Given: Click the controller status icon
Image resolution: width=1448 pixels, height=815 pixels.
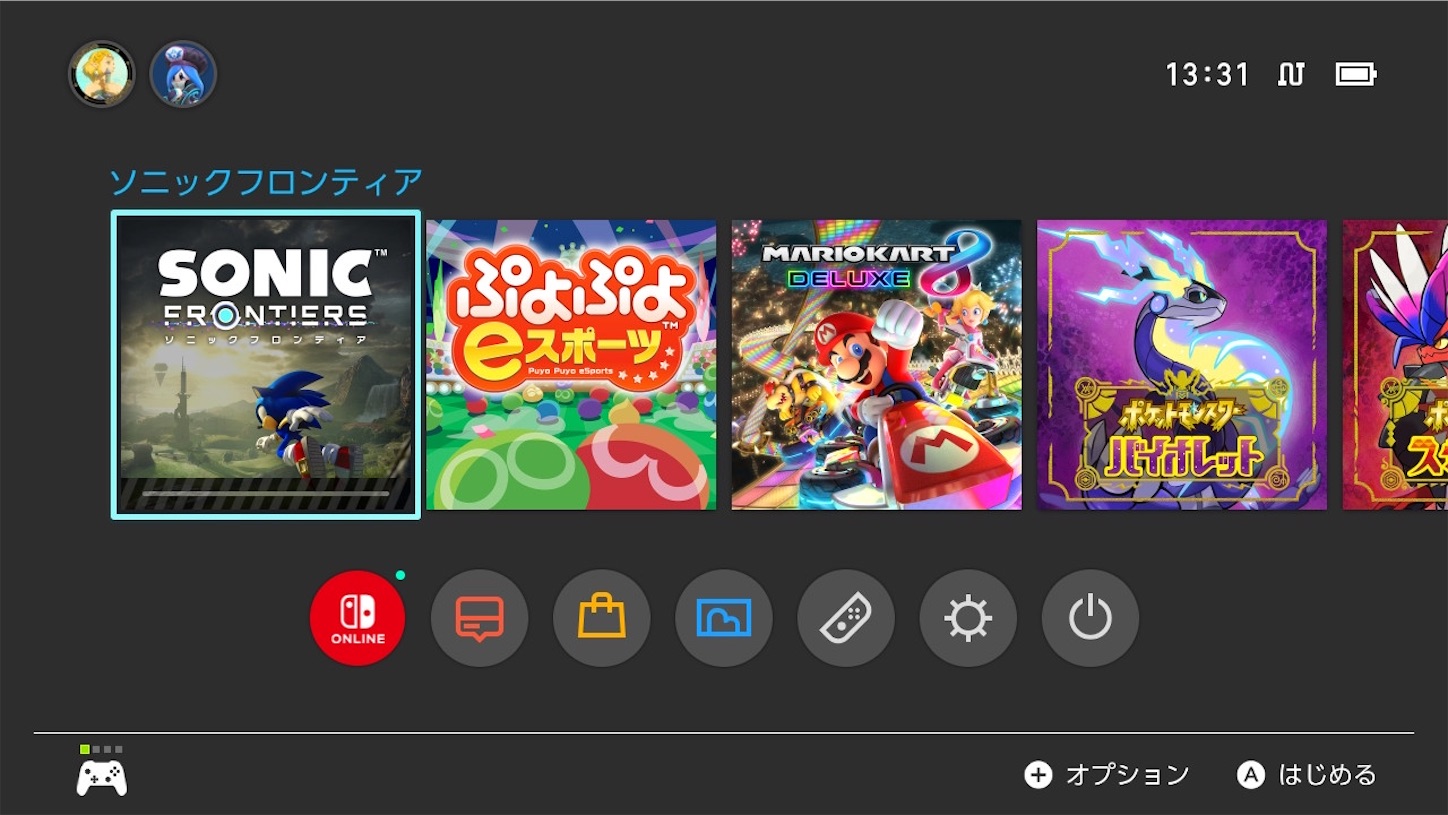Looking at the screenshot, I should [x=102, y=771].
